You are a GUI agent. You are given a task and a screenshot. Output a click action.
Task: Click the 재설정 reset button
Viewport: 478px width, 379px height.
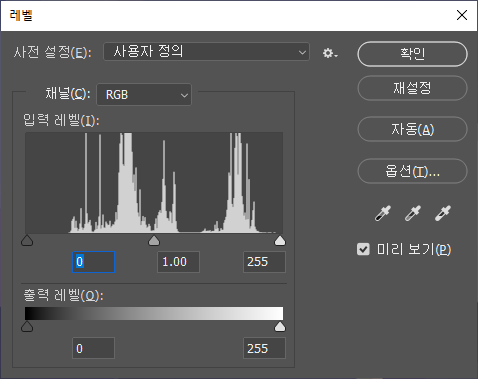tap(412, 88)
